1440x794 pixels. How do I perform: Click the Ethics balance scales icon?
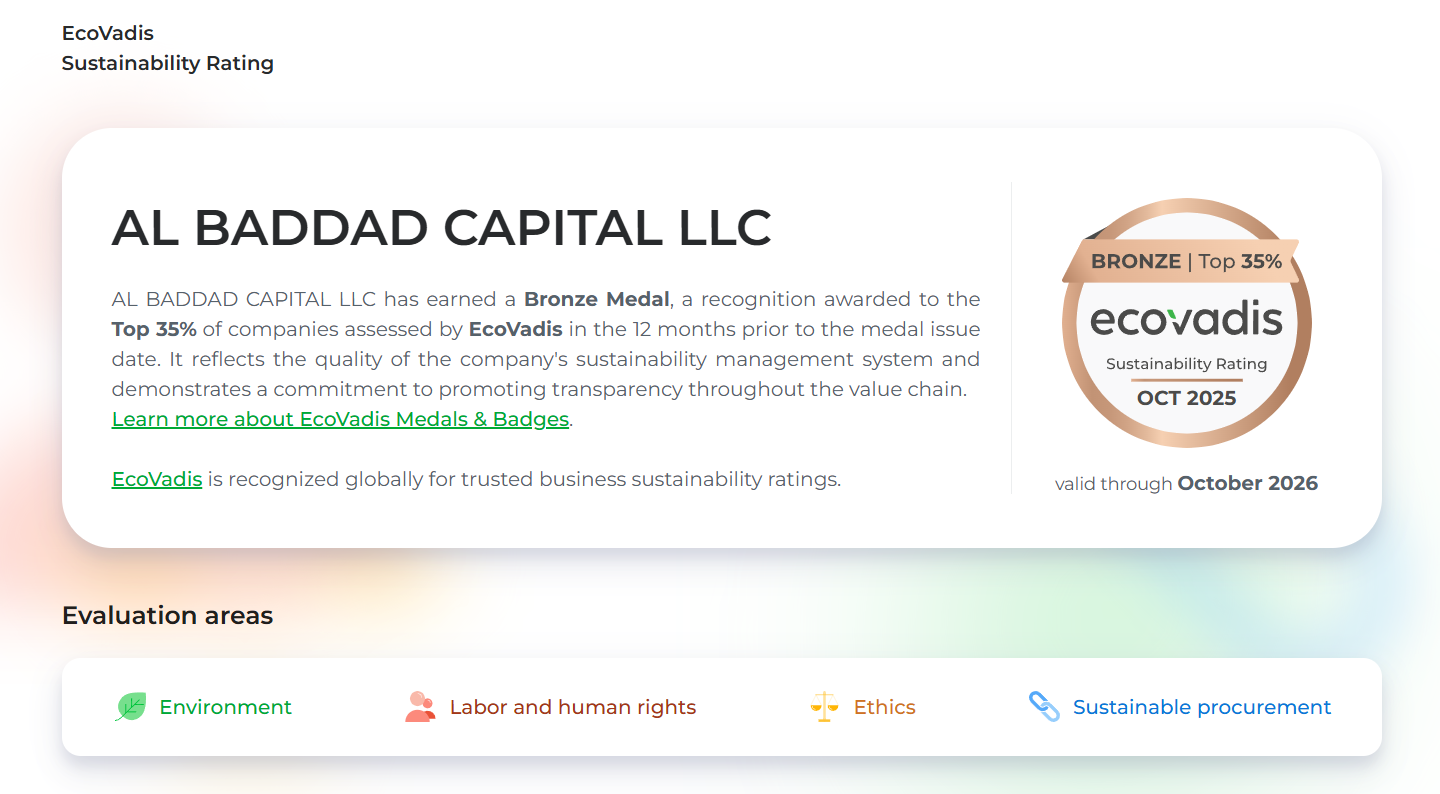tap(824, 707)
